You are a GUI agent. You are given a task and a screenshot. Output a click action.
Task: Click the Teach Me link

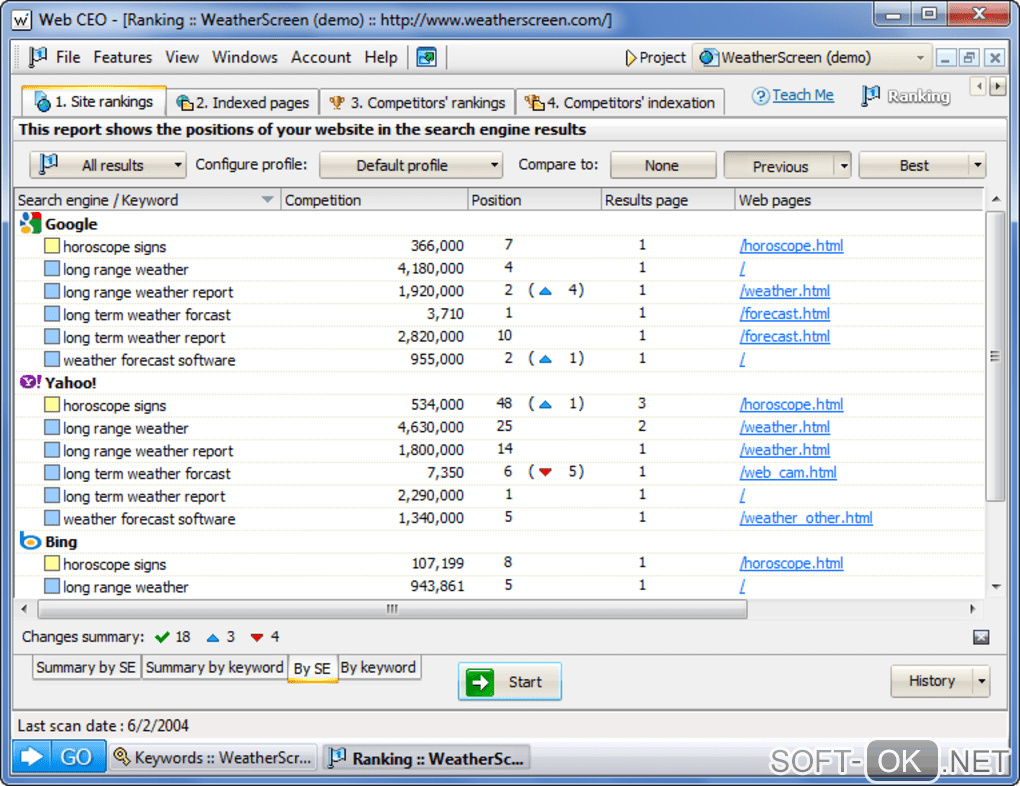click(x=803, y=96)
